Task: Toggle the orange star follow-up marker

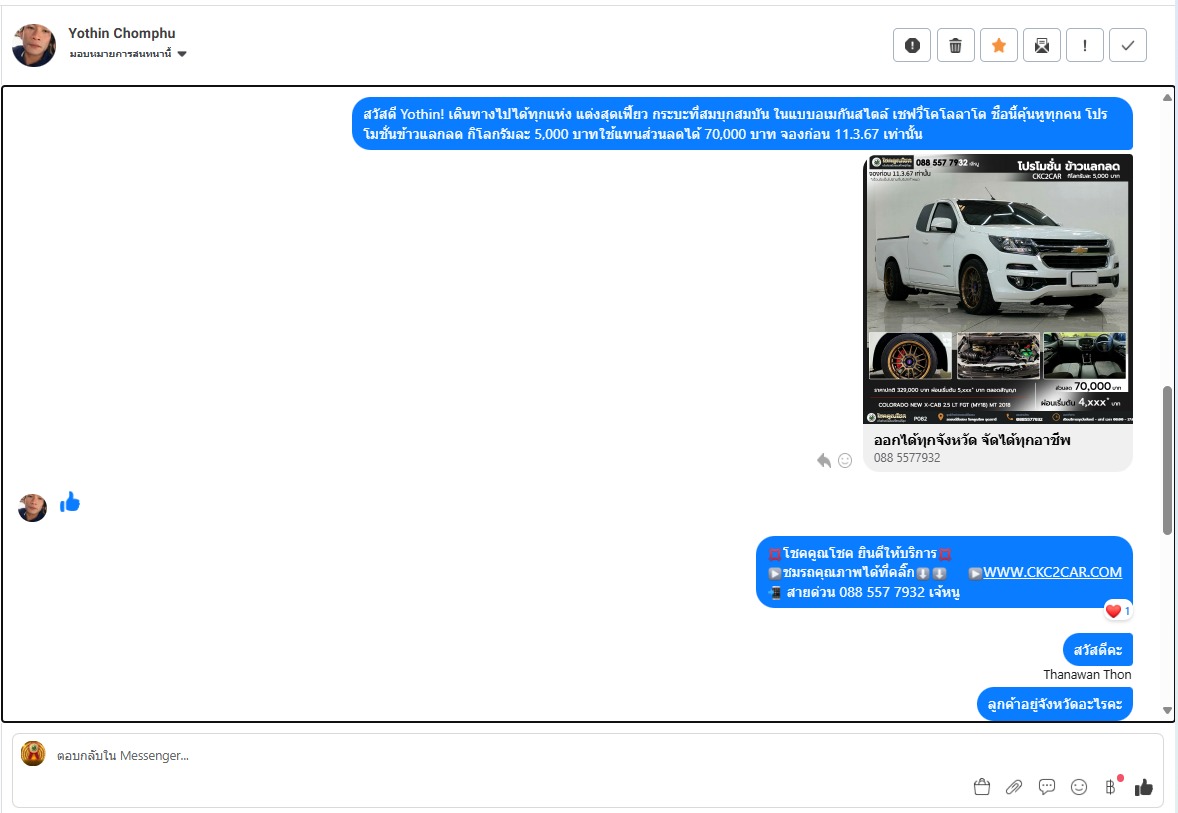Action: pos(998,45)
